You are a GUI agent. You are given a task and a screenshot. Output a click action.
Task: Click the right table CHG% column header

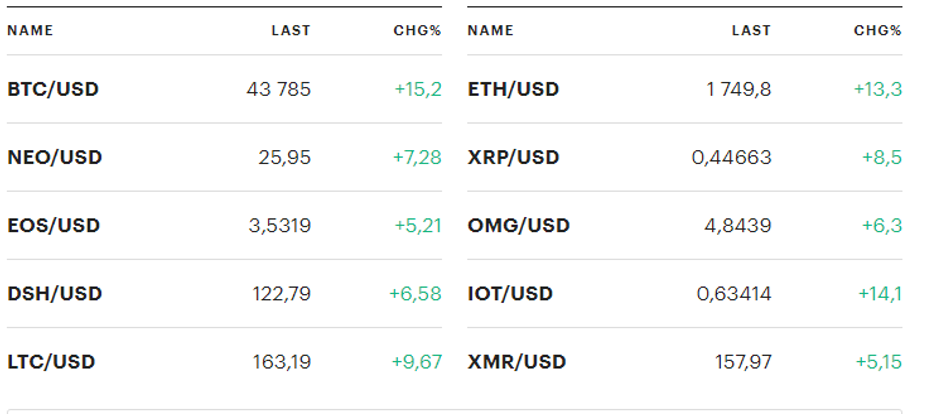(877, 30)
